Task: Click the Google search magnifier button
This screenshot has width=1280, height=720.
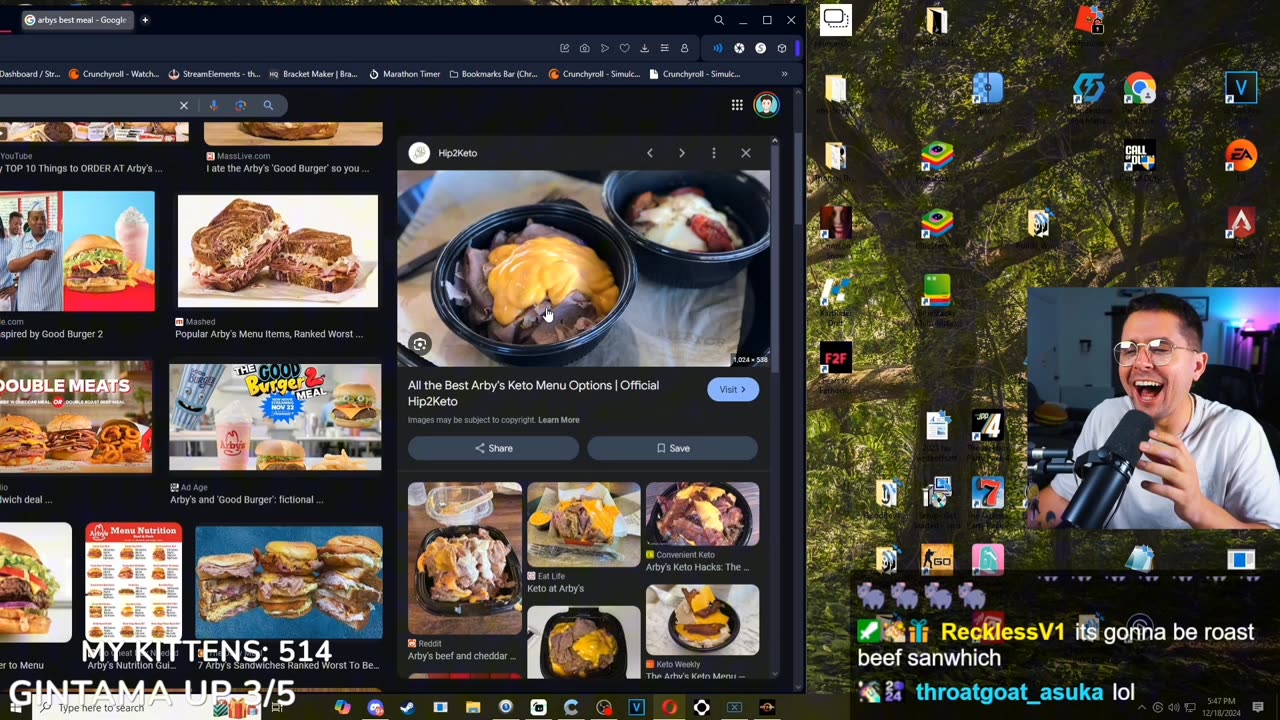Action: coord(268,105)
